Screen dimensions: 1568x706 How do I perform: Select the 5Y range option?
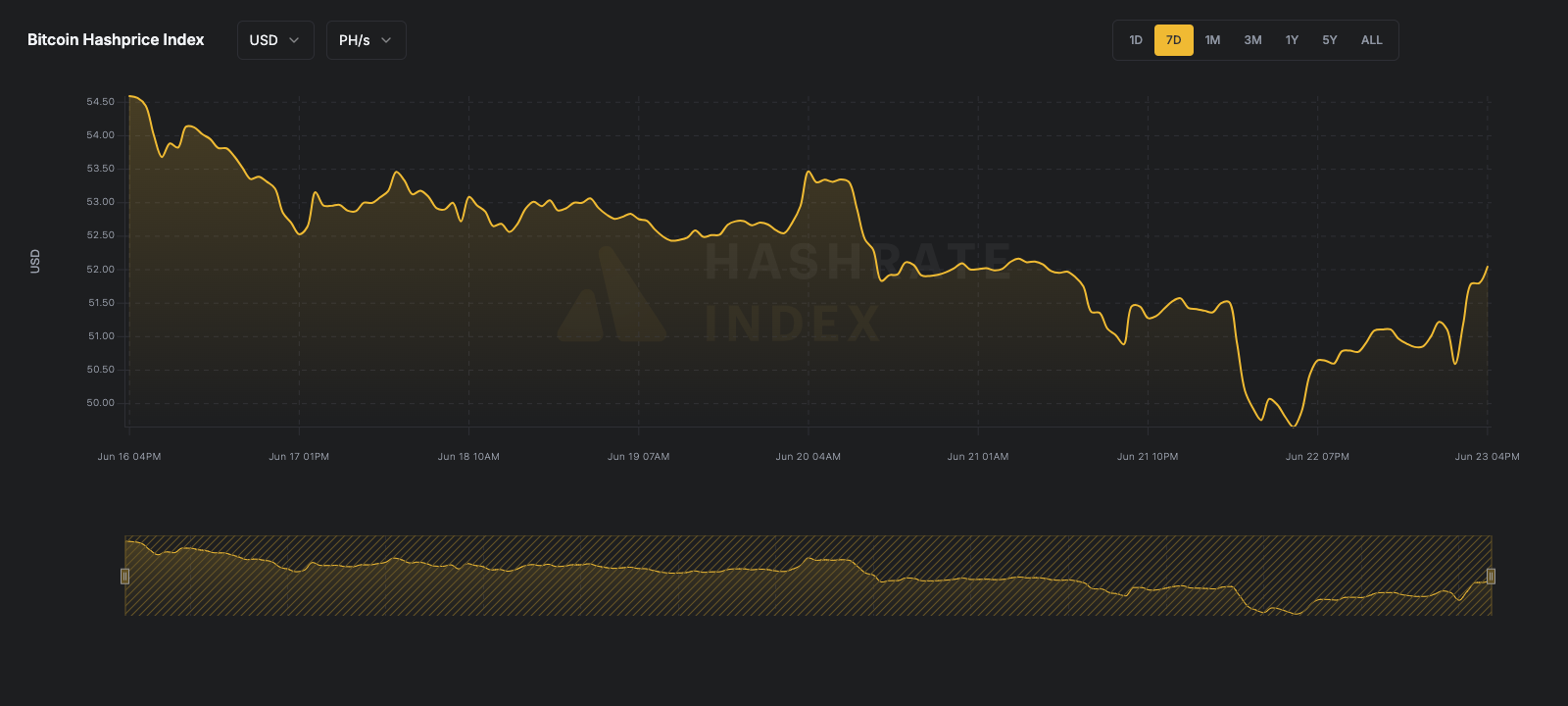1330,40
